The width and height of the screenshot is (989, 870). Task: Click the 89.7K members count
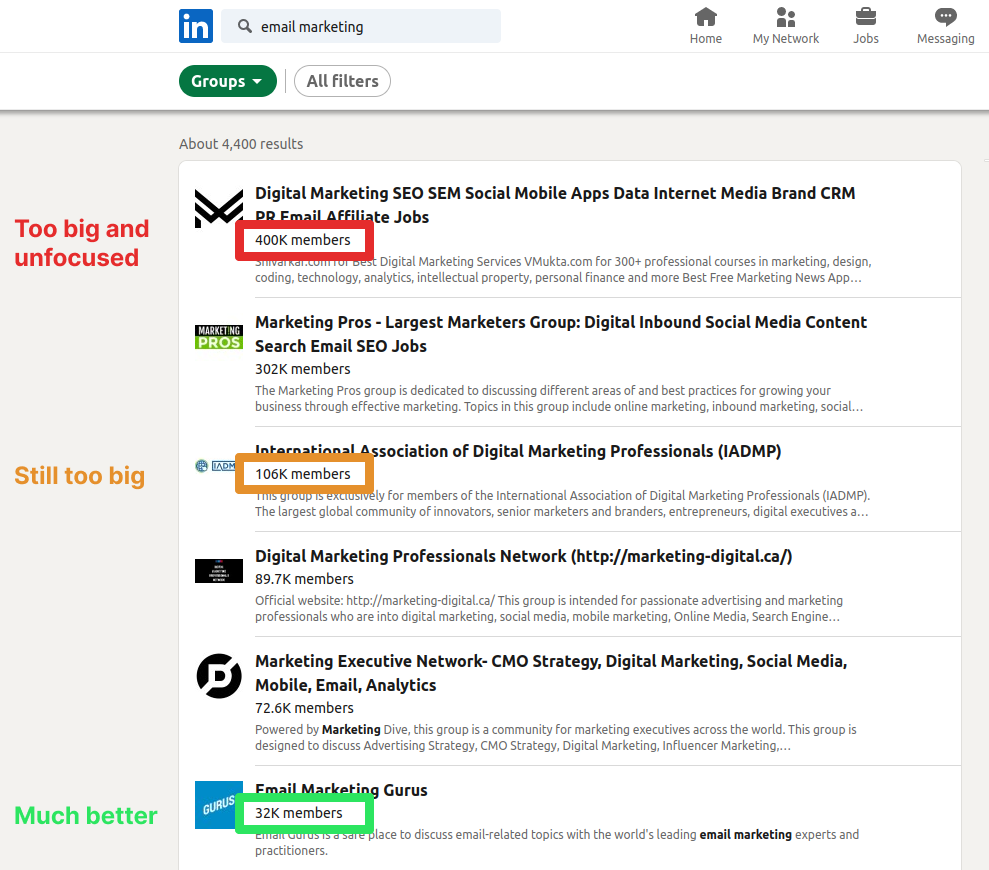(x=304, y=579)
